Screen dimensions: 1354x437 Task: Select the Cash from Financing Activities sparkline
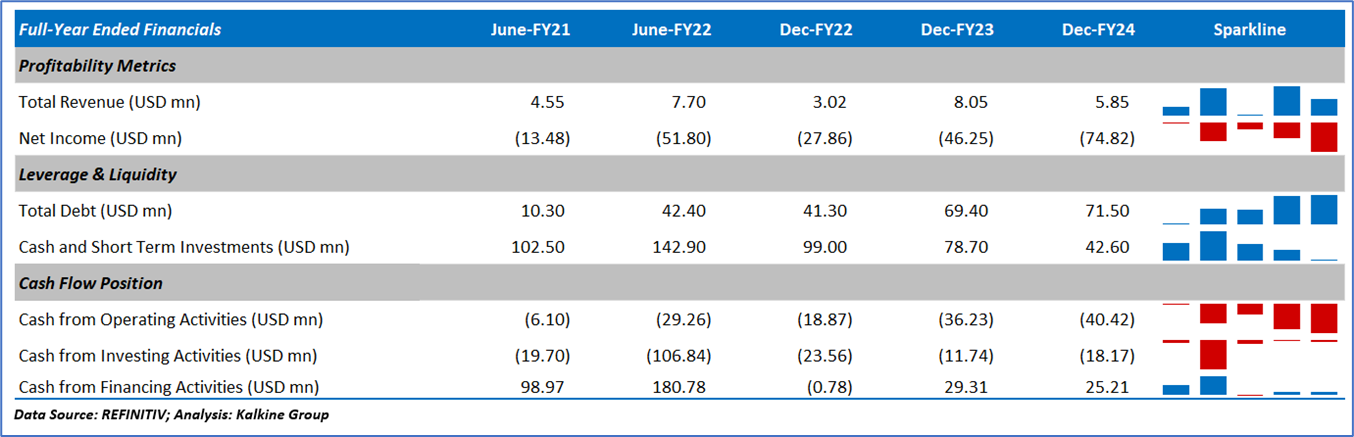coord(1249,385)
